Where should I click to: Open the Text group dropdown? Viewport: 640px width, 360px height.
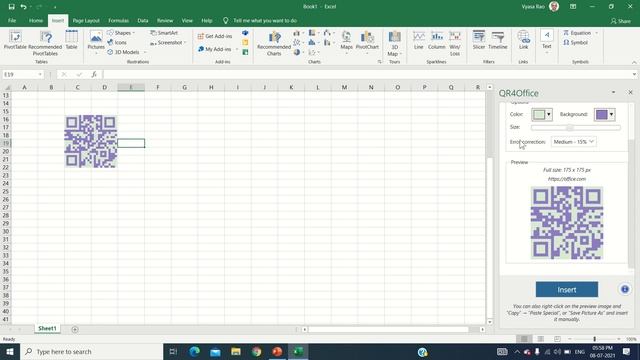click(547, 42)
